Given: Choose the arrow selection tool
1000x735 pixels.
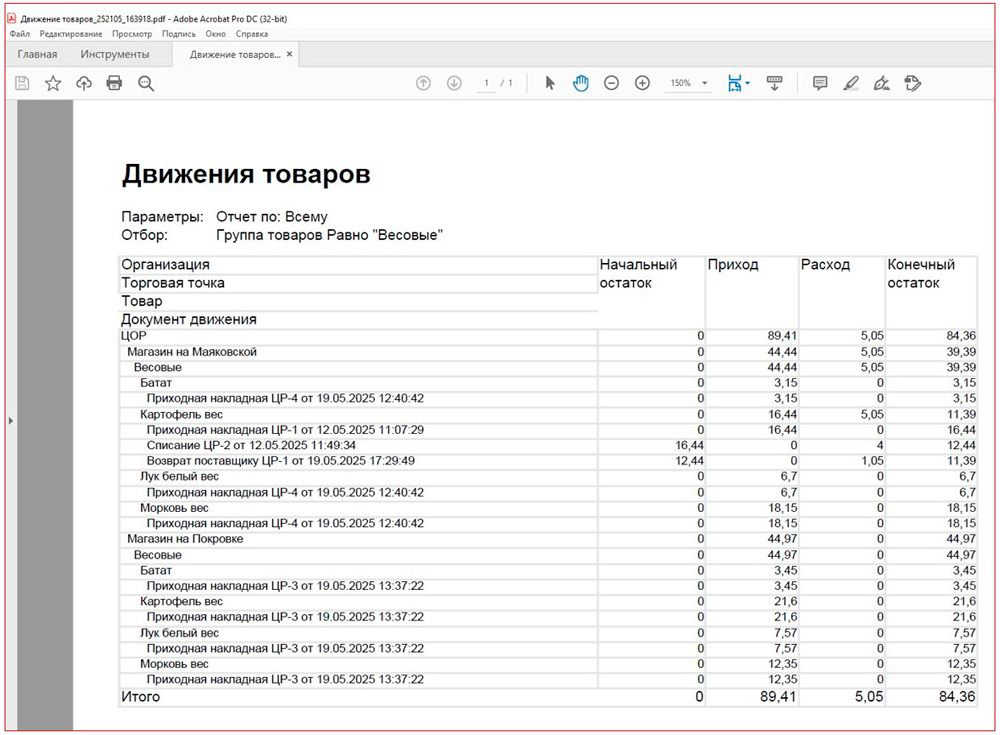Looking at the screenshot, I should [x=549, y=83].
